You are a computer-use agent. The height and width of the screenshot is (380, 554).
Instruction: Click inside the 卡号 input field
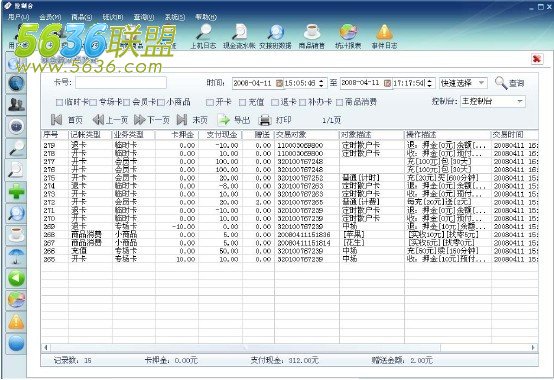[x=121, y=83]
